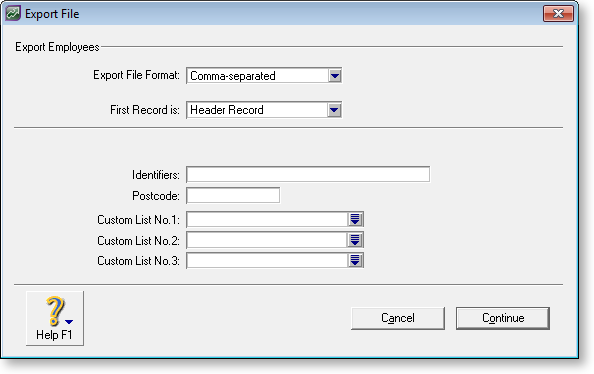Open Custom List No.2 lookup list icon

click(x=355, y=240)
